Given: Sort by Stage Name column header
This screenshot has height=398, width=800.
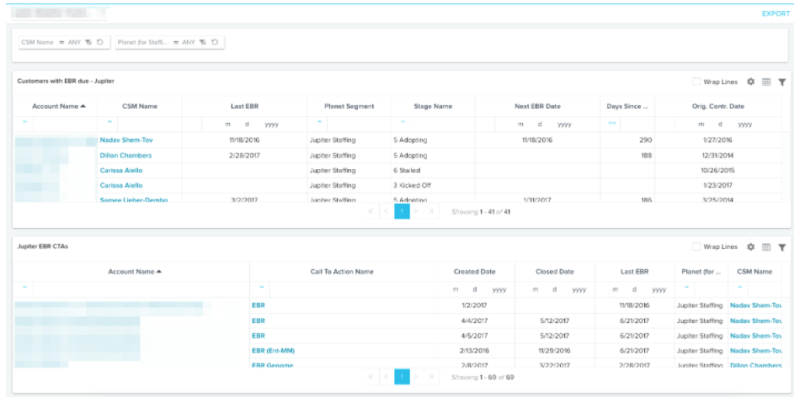Looking at the screenshot, I should pyautogui.click(x=433, y=106).
